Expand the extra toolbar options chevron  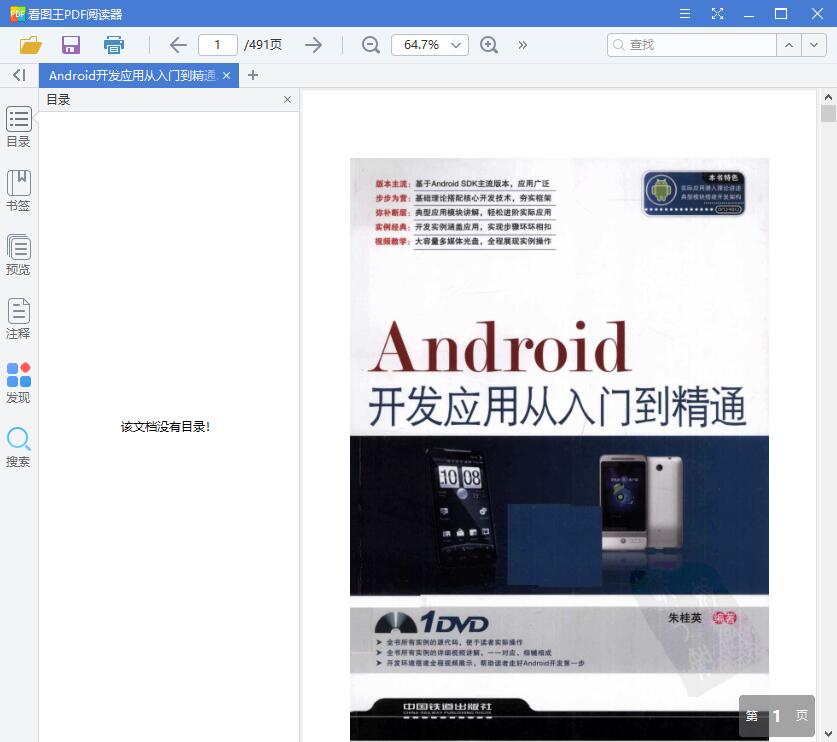coord(522,44)
